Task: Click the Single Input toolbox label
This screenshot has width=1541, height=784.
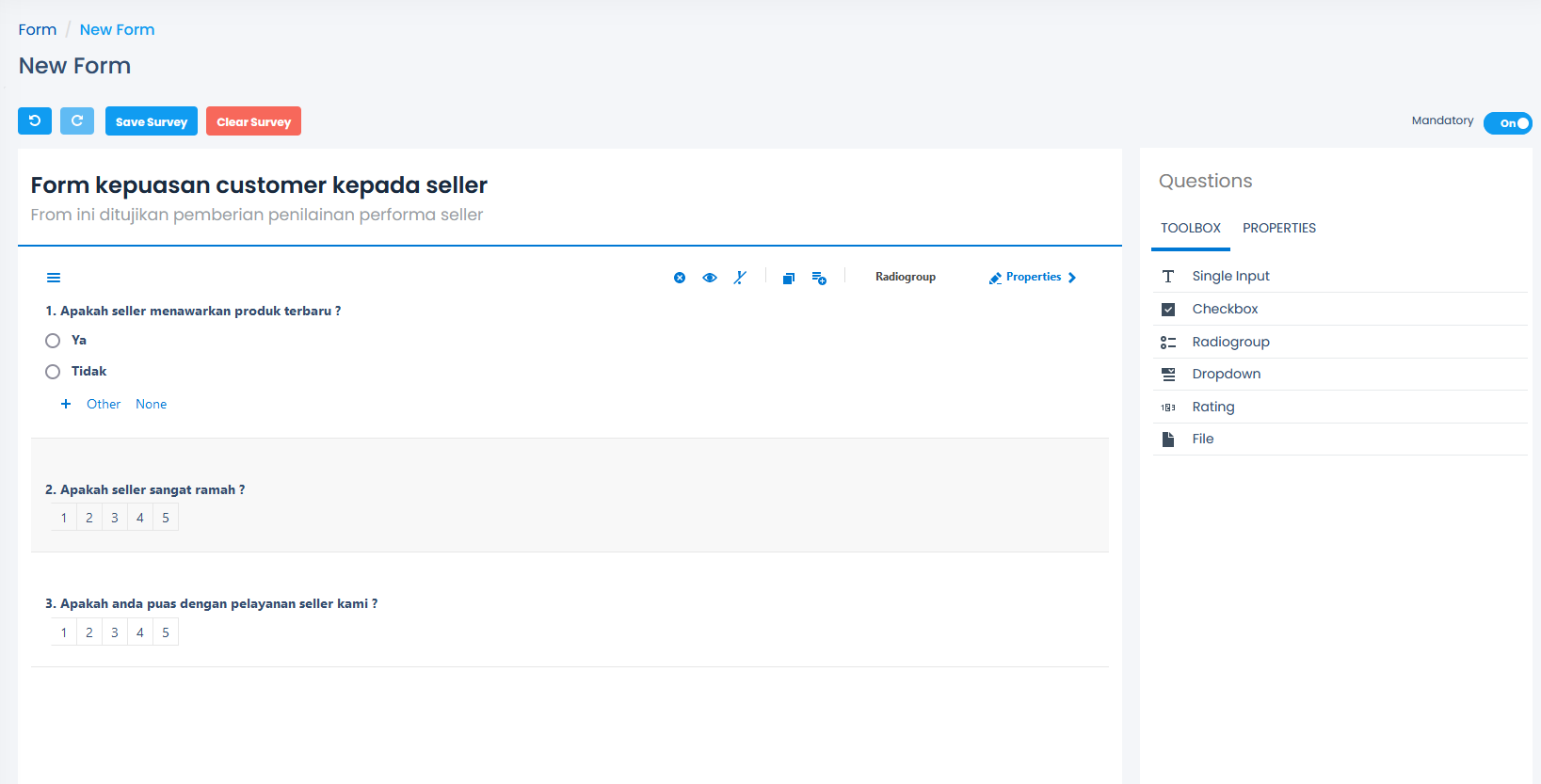Action: 1230,276
